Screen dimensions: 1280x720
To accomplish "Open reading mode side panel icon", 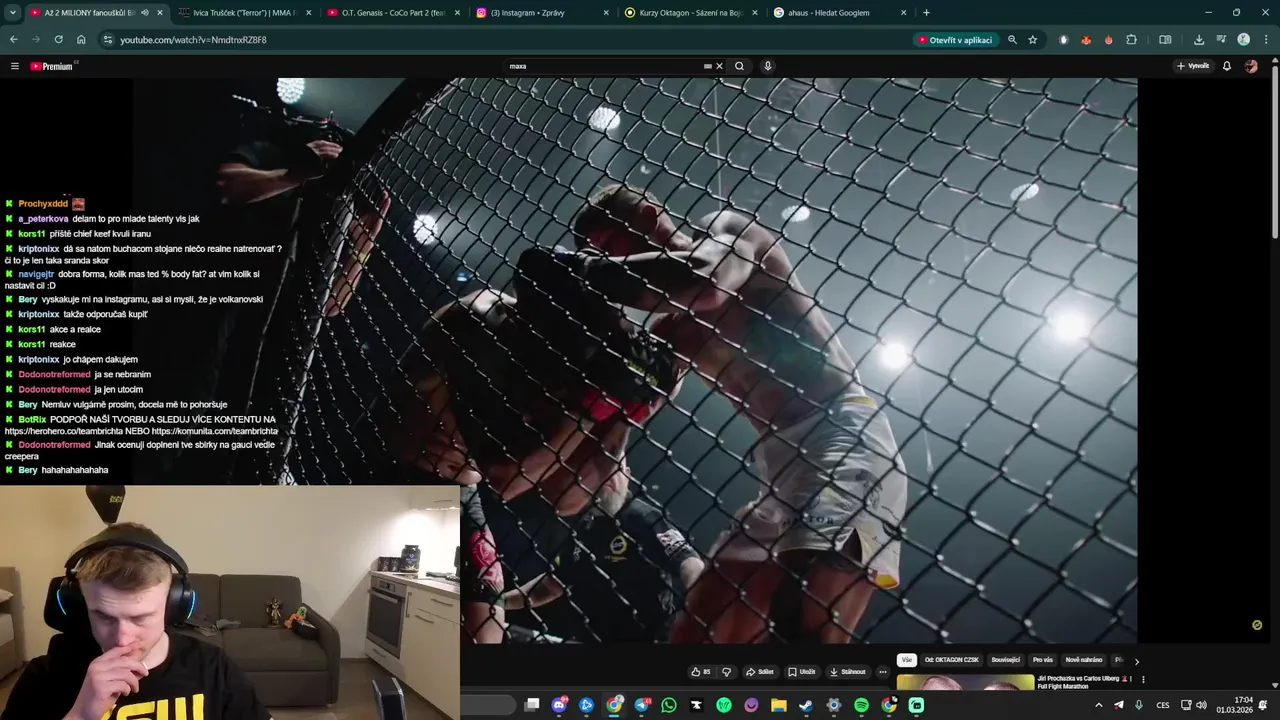I will (1165, 40).
